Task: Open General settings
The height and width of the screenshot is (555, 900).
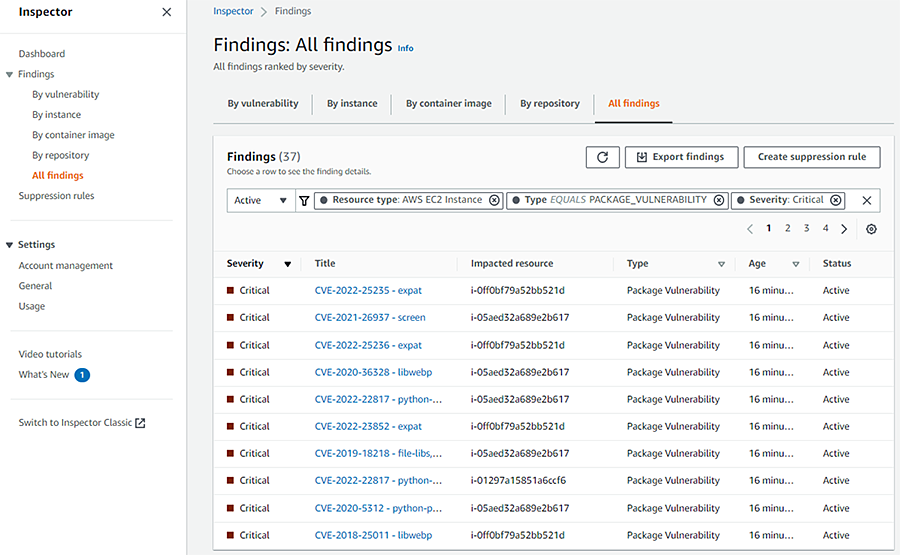Action: 35,286
